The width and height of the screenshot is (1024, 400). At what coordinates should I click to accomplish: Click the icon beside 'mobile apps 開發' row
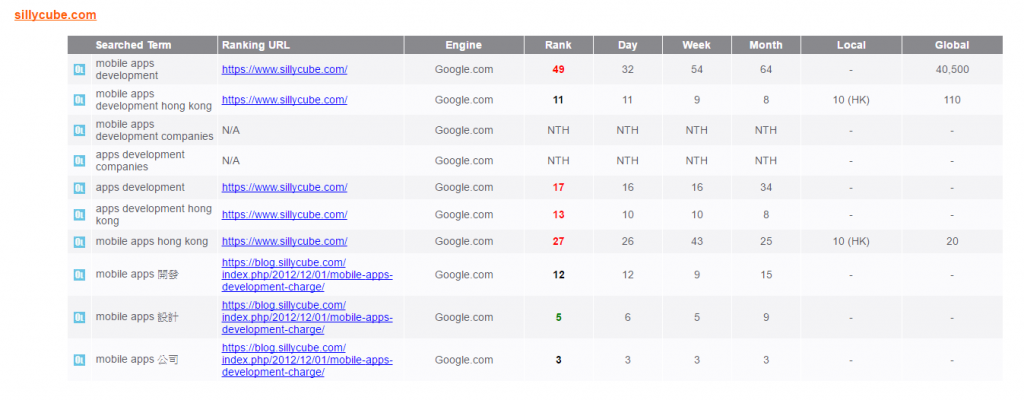79,275
